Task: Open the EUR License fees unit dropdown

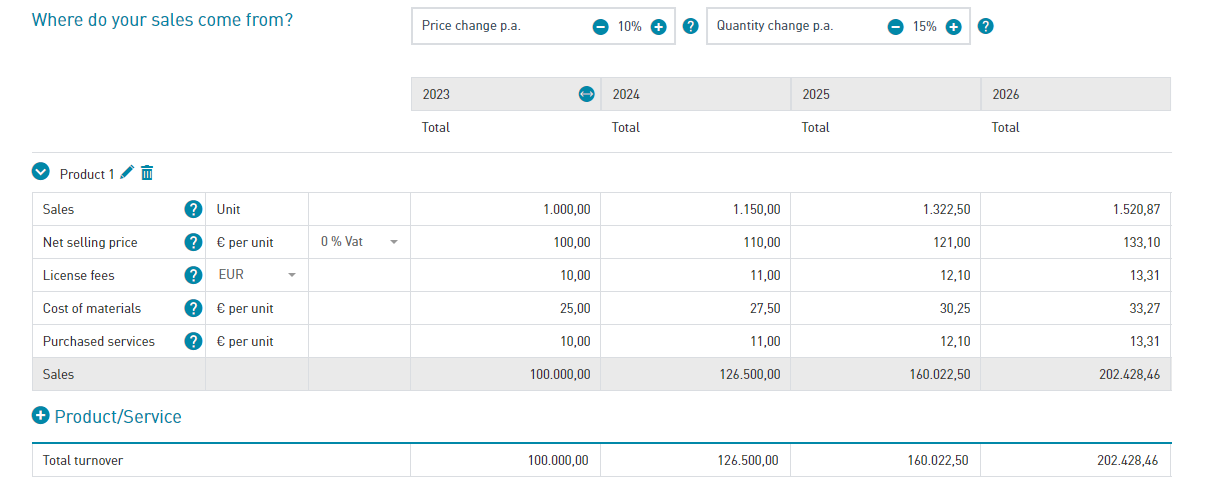Action: pos(257,275)
